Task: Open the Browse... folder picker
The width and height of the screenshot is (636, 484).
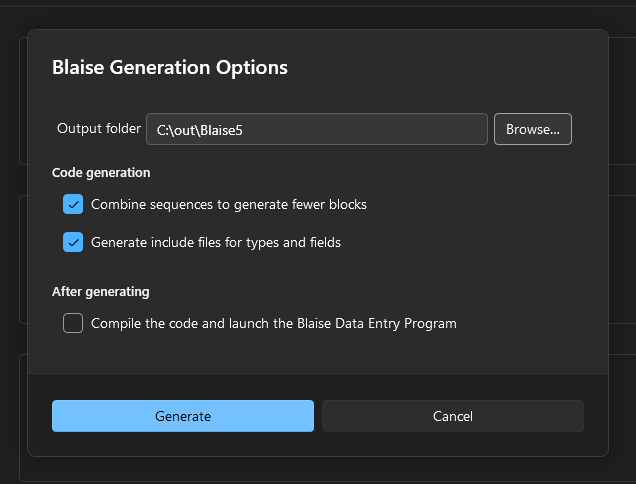Action: [533, 129]
